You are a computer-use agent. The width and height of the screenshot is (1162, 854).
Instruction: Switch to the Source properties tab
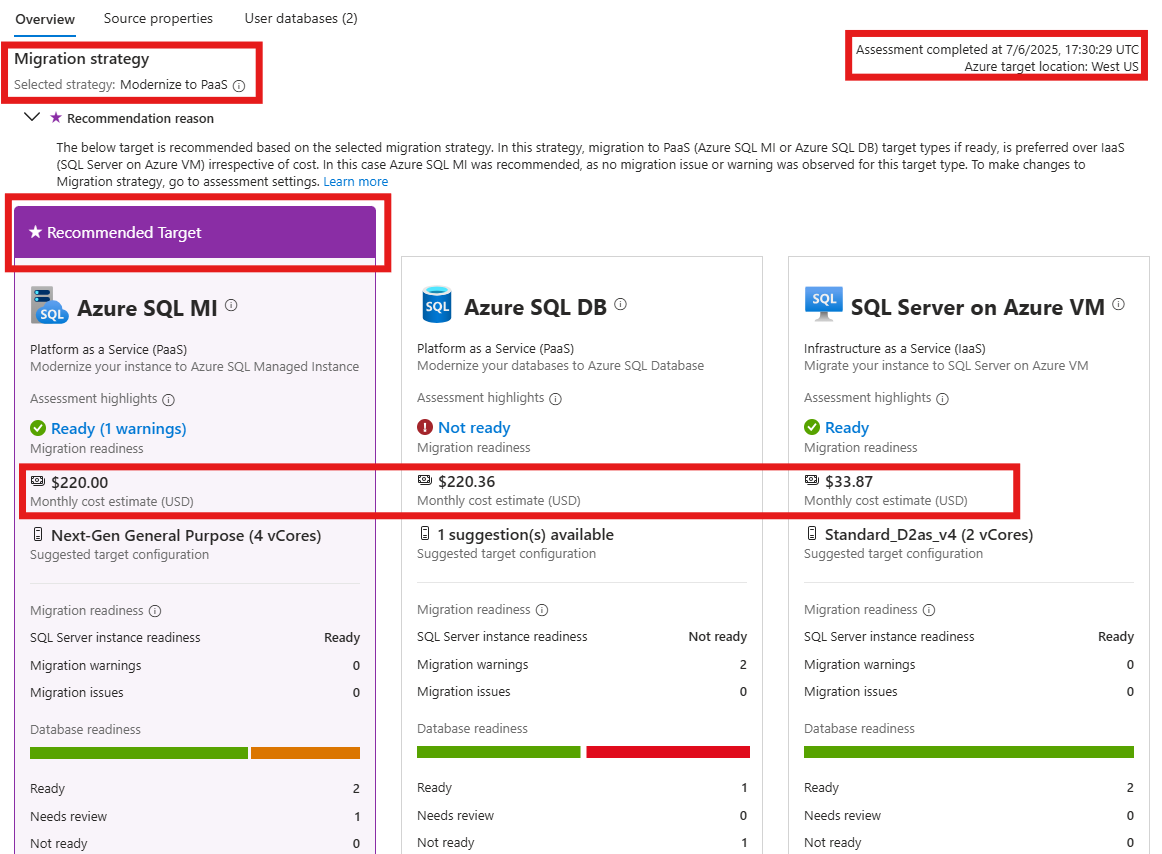158,18
